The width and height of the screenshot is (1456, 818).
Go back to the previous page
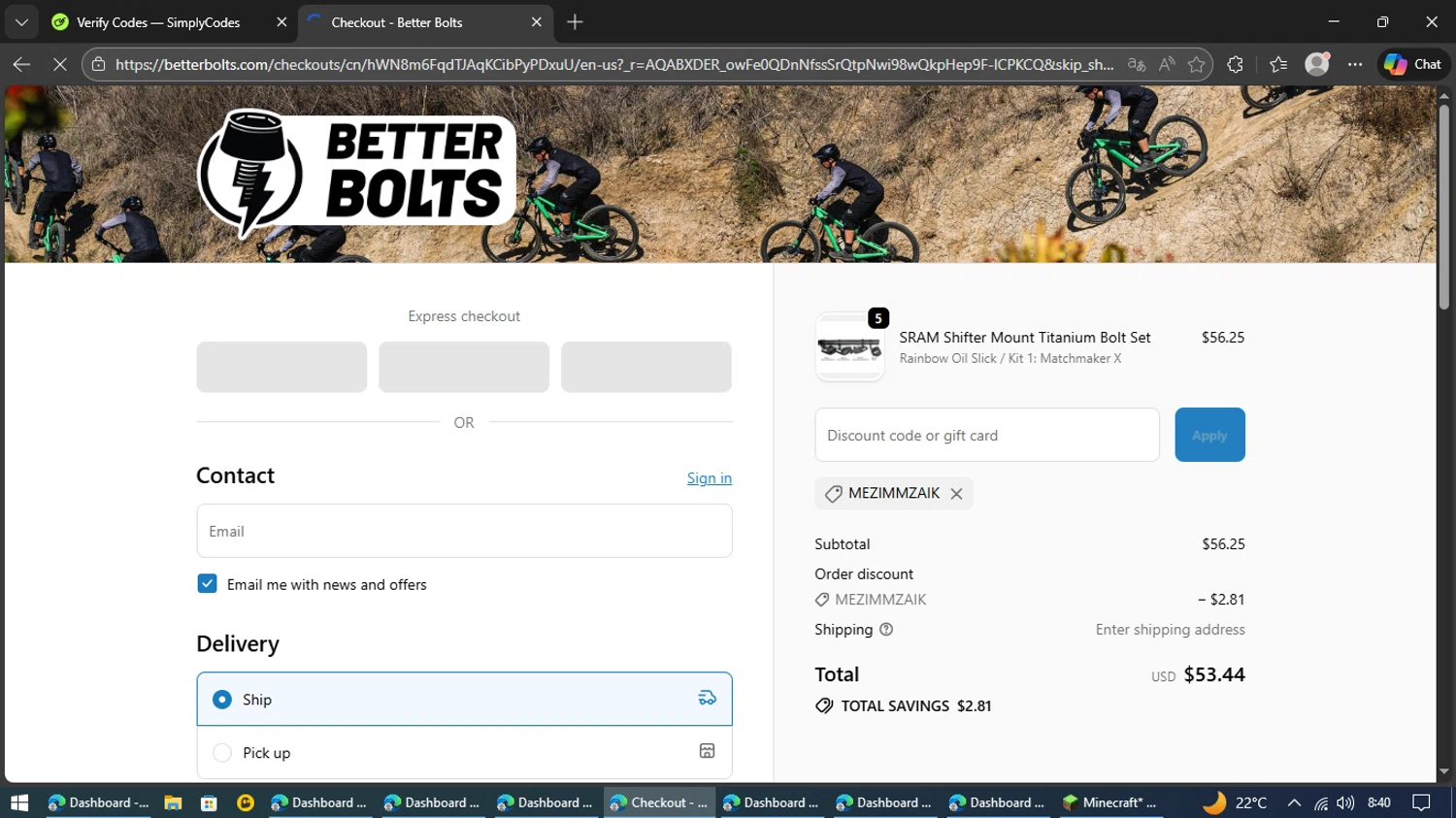[21, 64]
